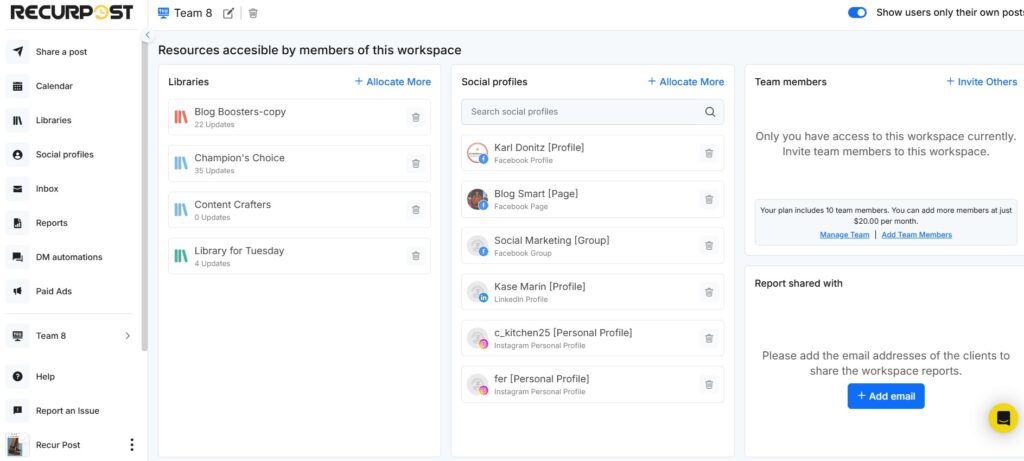Remove Kase Marin LinkedIn profile trash icon
The image size is (1024, 461).
tap(709, 293)
